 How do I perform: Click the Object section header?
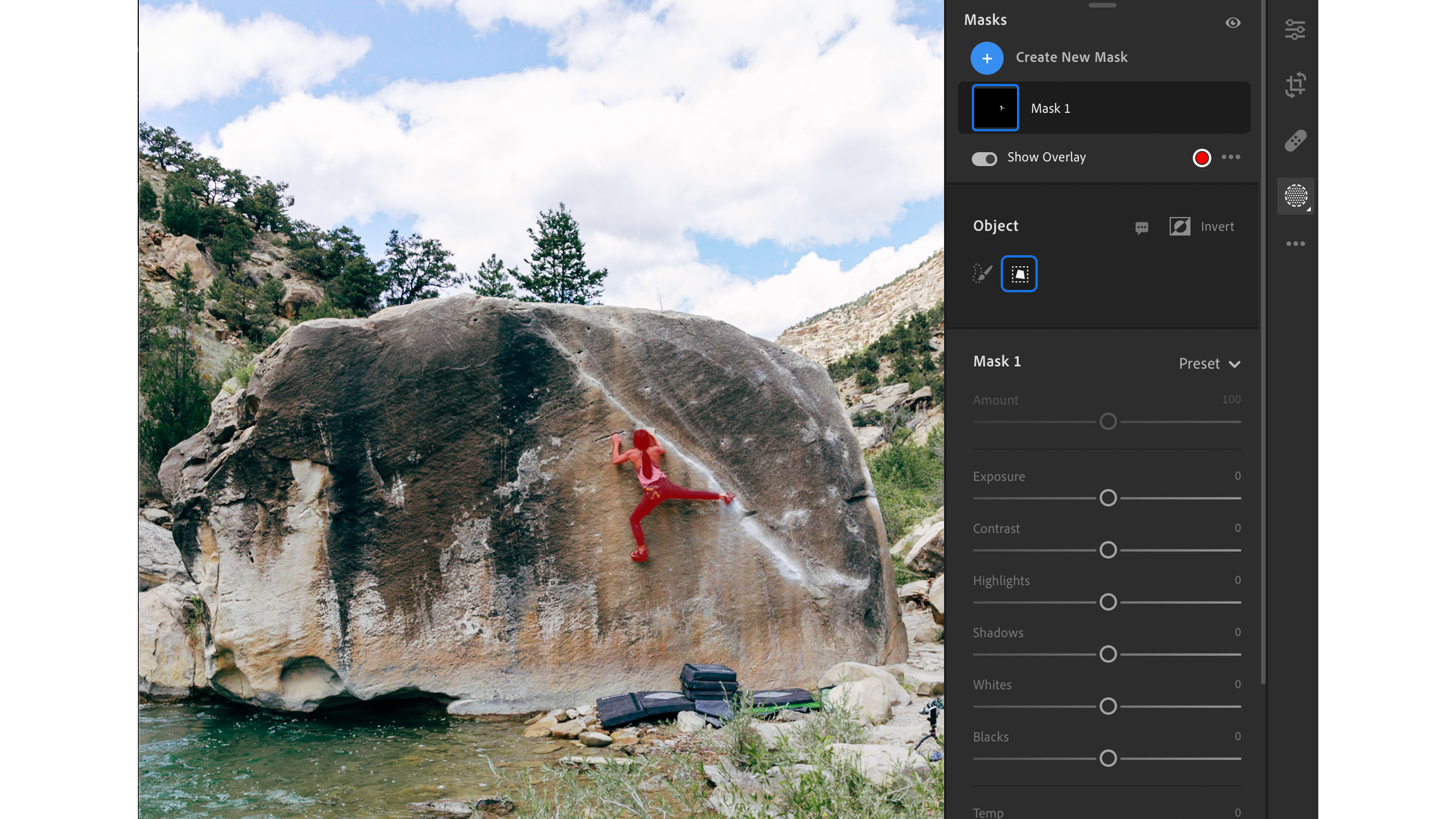[996, 226]
